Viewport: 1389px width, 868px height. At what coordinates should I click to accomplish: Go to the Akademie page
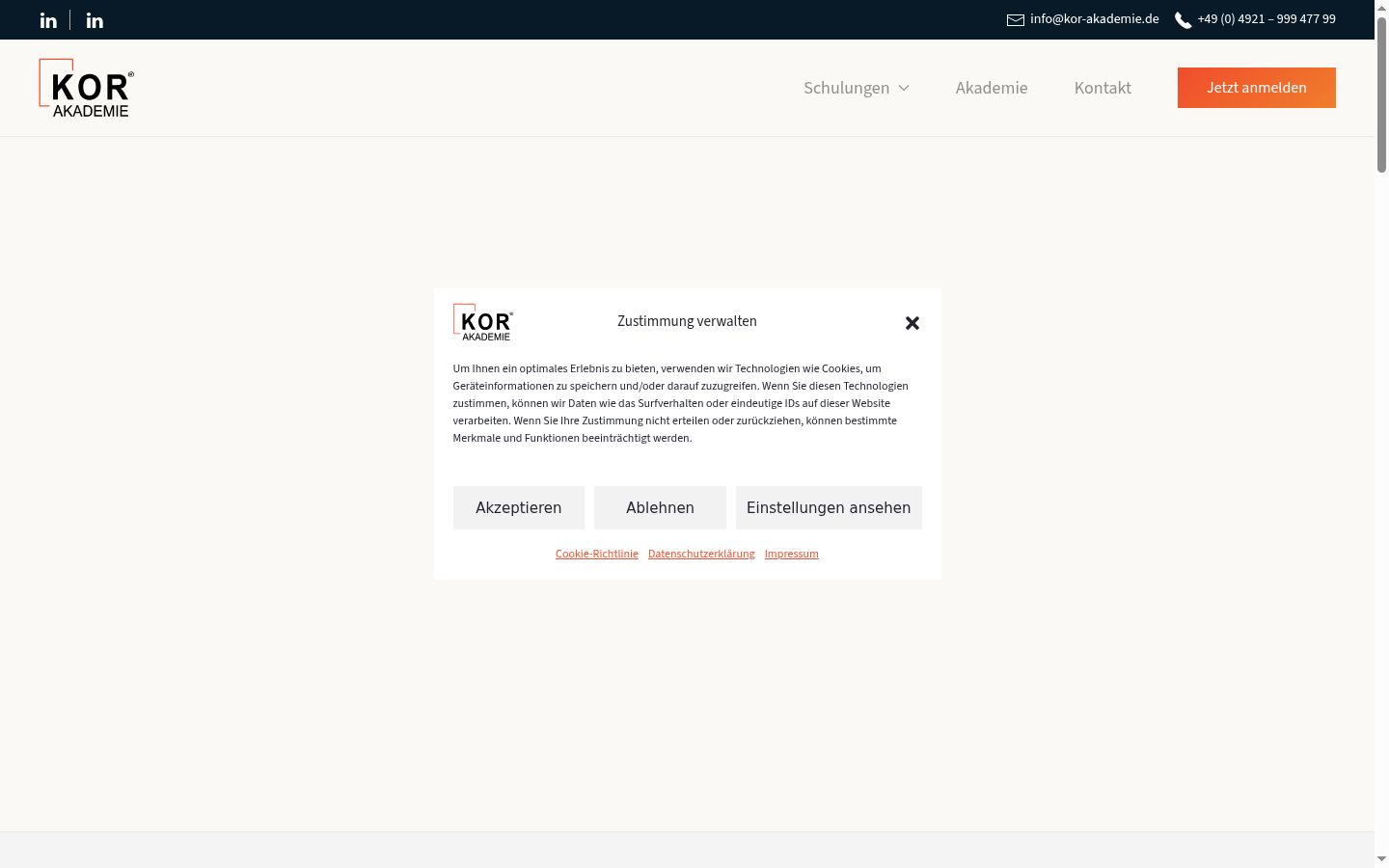point(992,88)
